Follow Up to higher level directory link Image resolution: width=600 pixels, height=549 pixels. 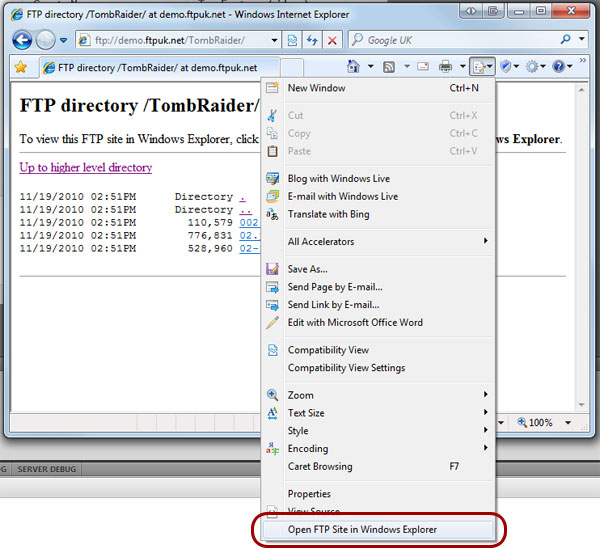(x=86, y=168)
